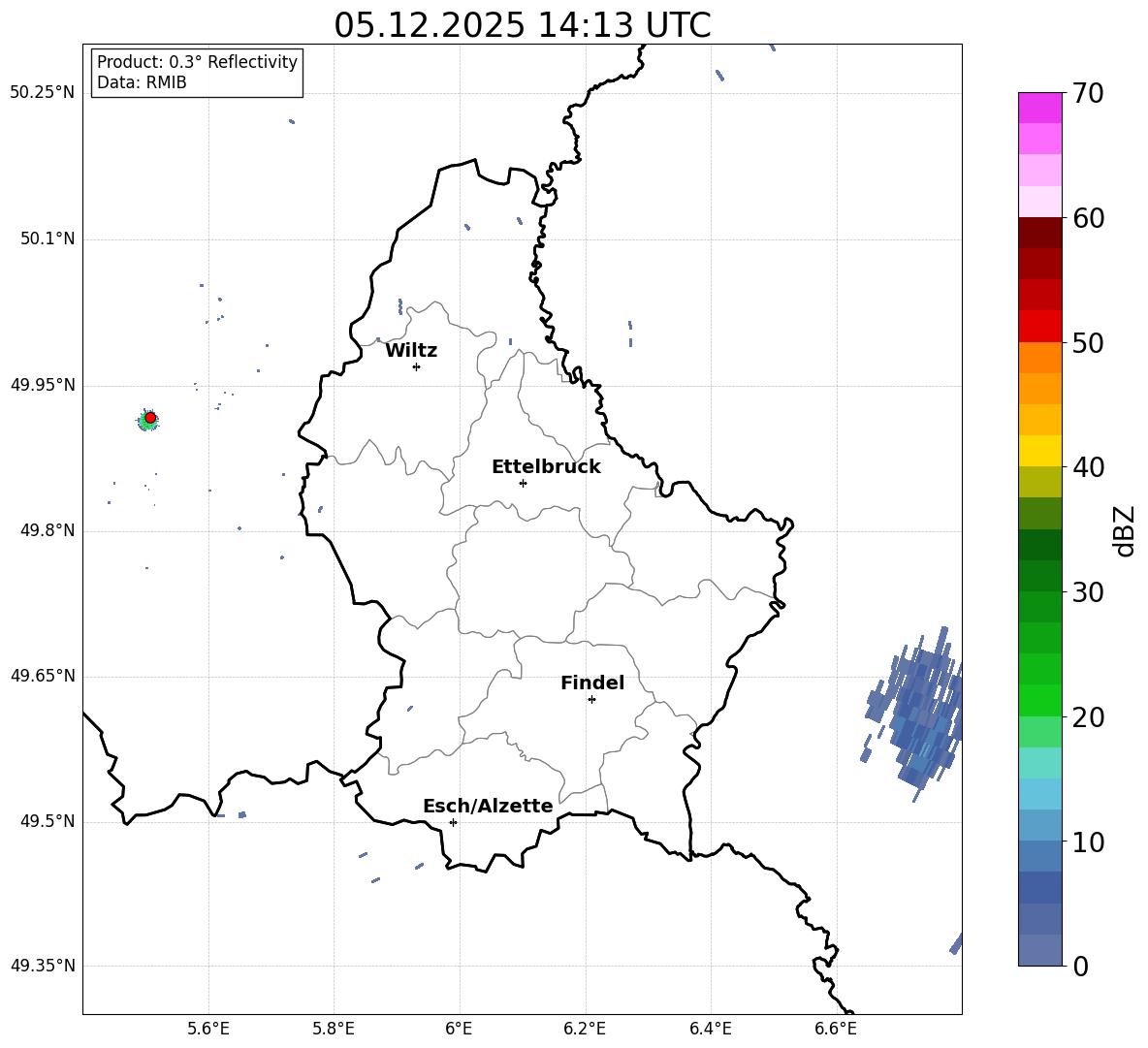Click the 40 tick on colorbar
The width and height of the screenshot is (1148, 1048).
click(x=1087, y=467)
